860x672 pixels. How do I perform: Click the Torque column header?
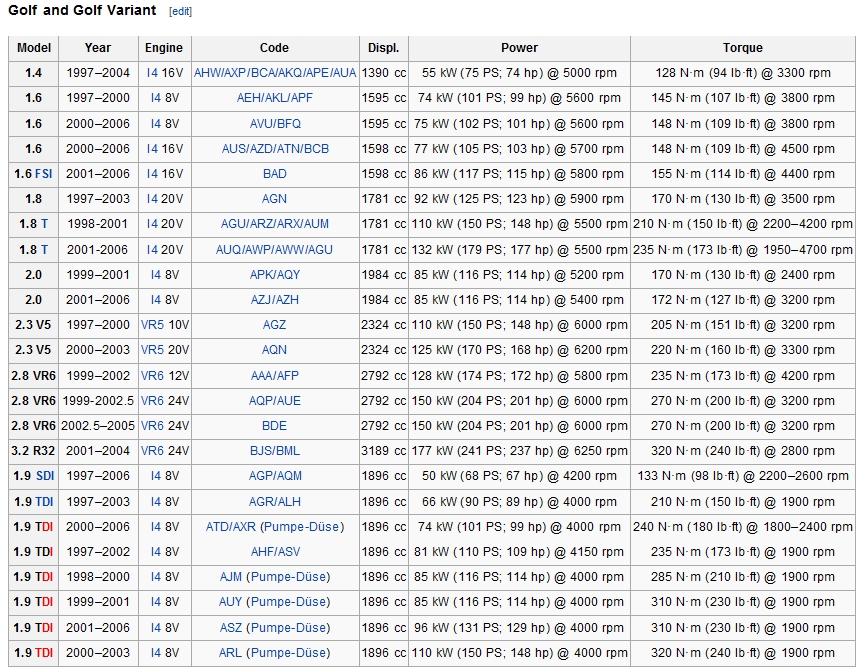pos(743,48)
